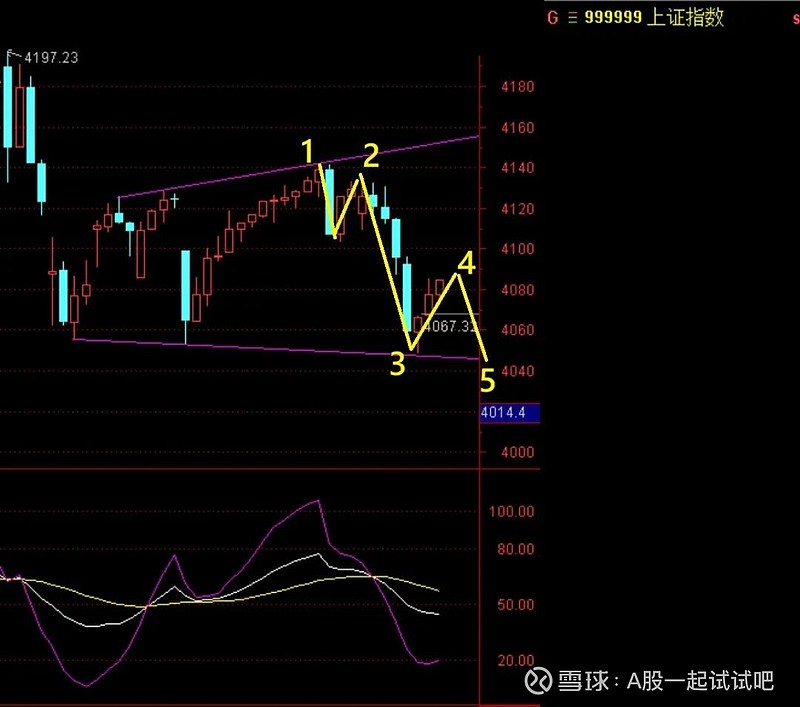
Task: Select the yellow wave label 1
Action: point(309,152)
